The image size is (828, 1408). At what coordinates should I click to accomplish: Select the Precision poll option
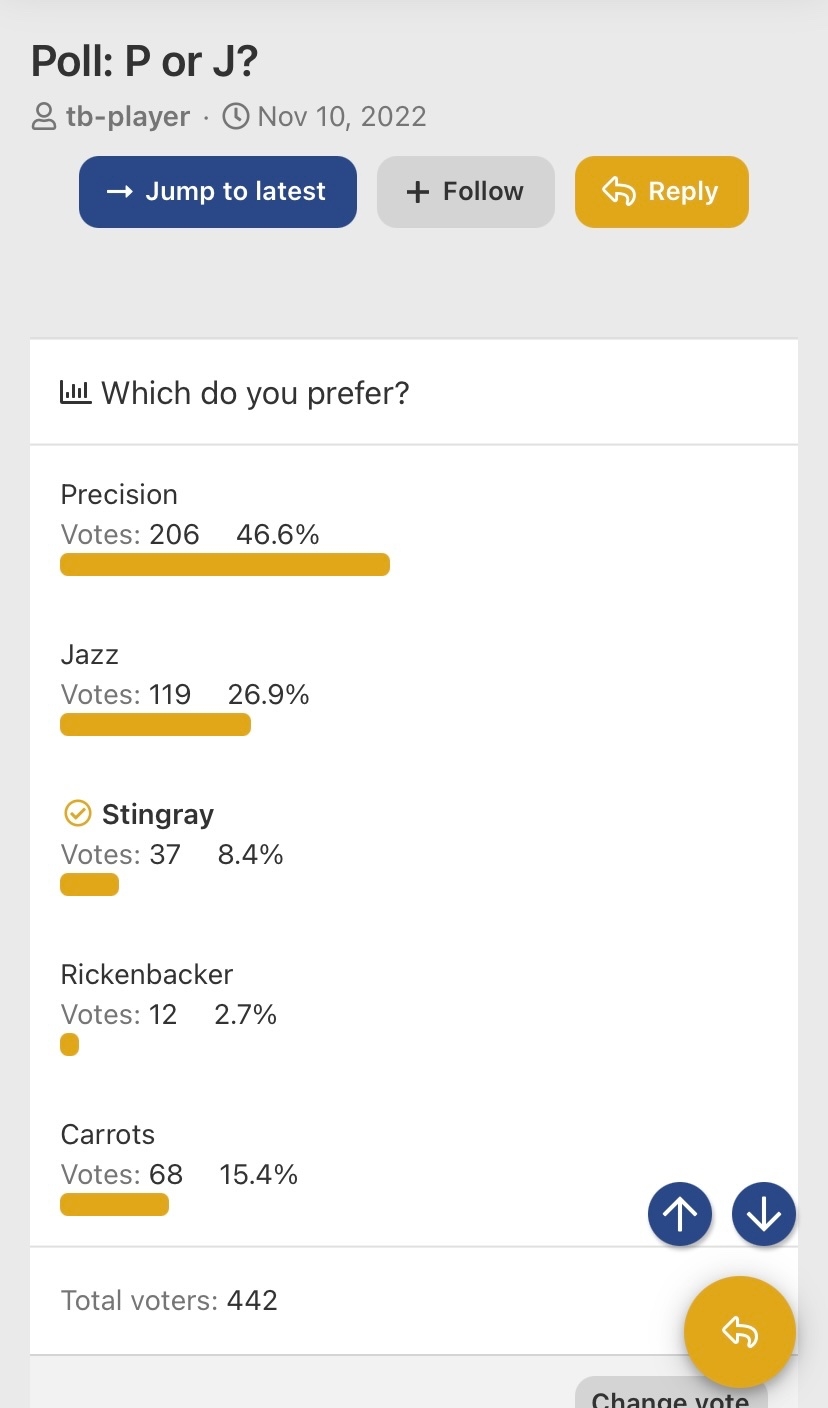[x=119, y=494]
